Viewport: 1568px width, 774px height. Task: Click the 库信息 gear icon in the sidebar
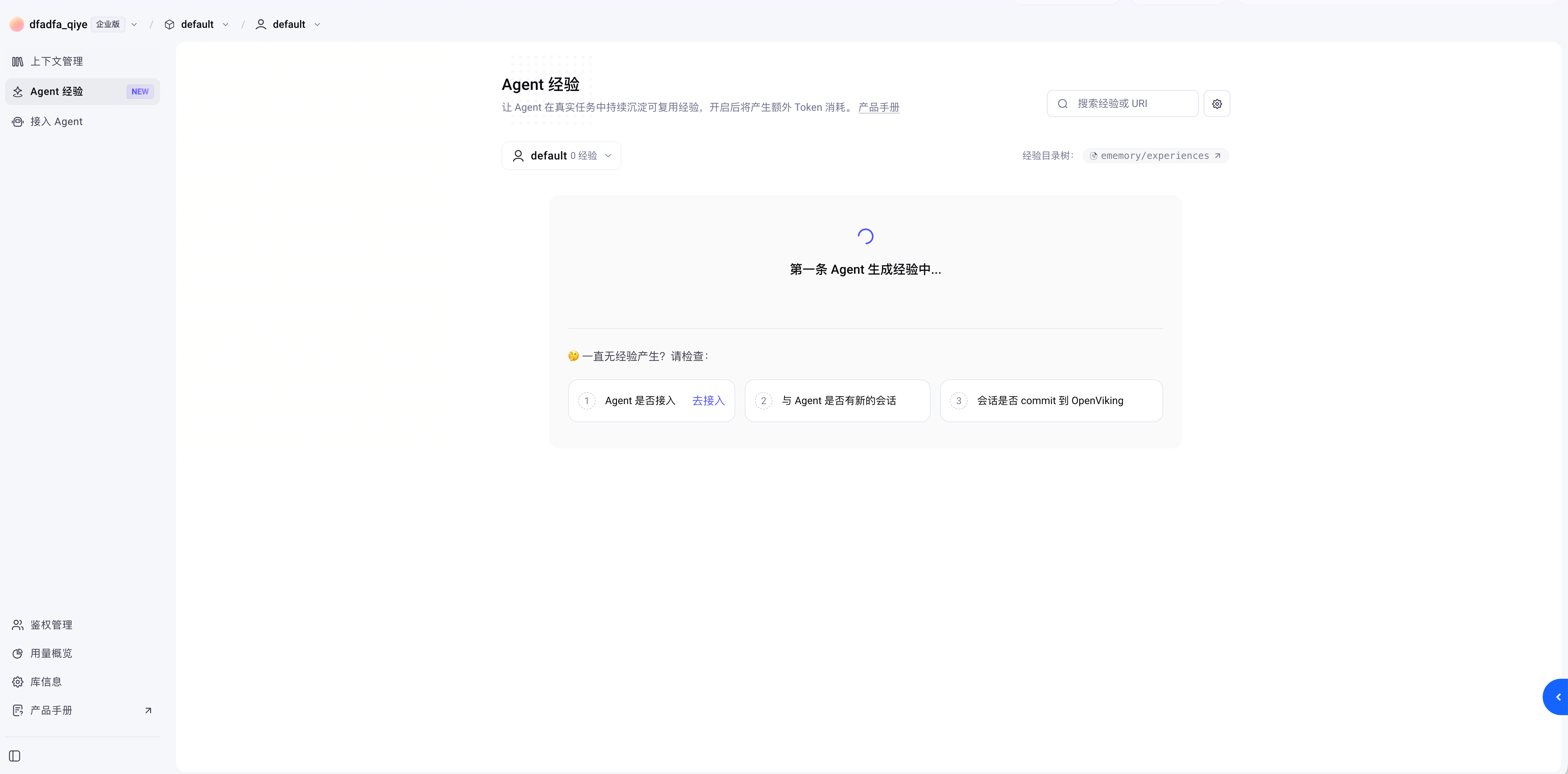click(x=18, y=682)
